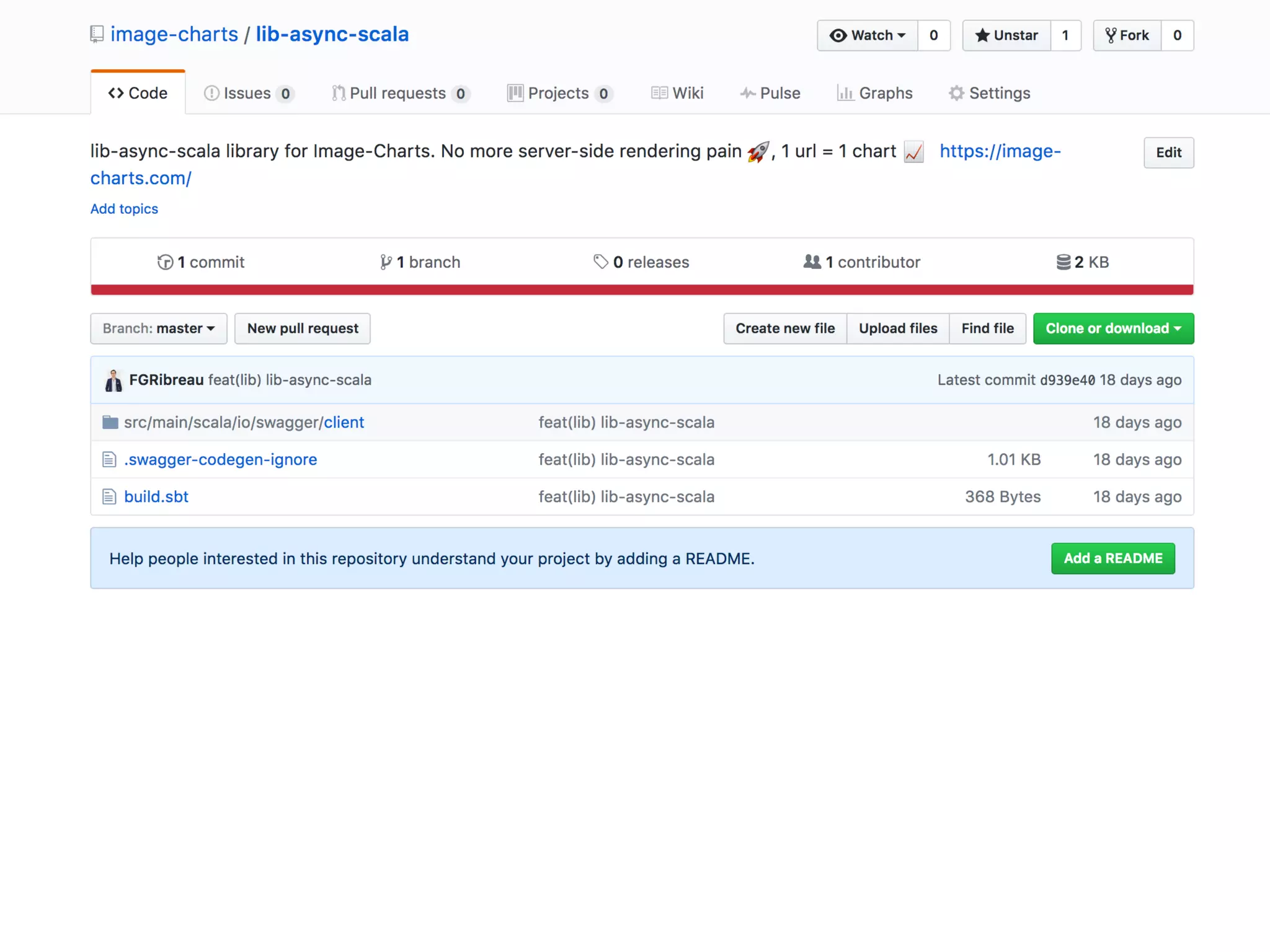Click the red language color bar
1270x952 pixels.
tap(642, 289)
